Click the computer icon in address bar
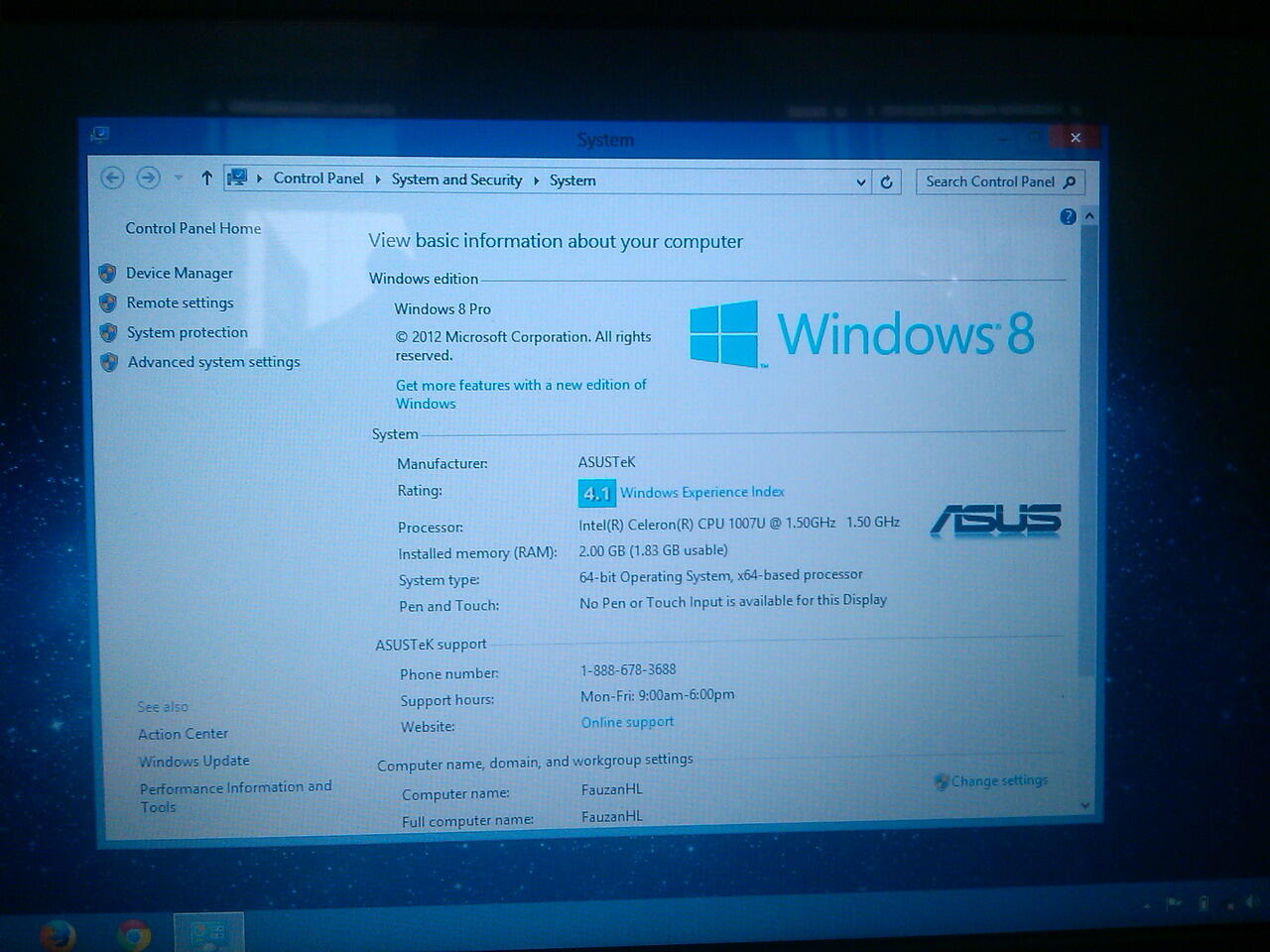 tap(237, 178)
